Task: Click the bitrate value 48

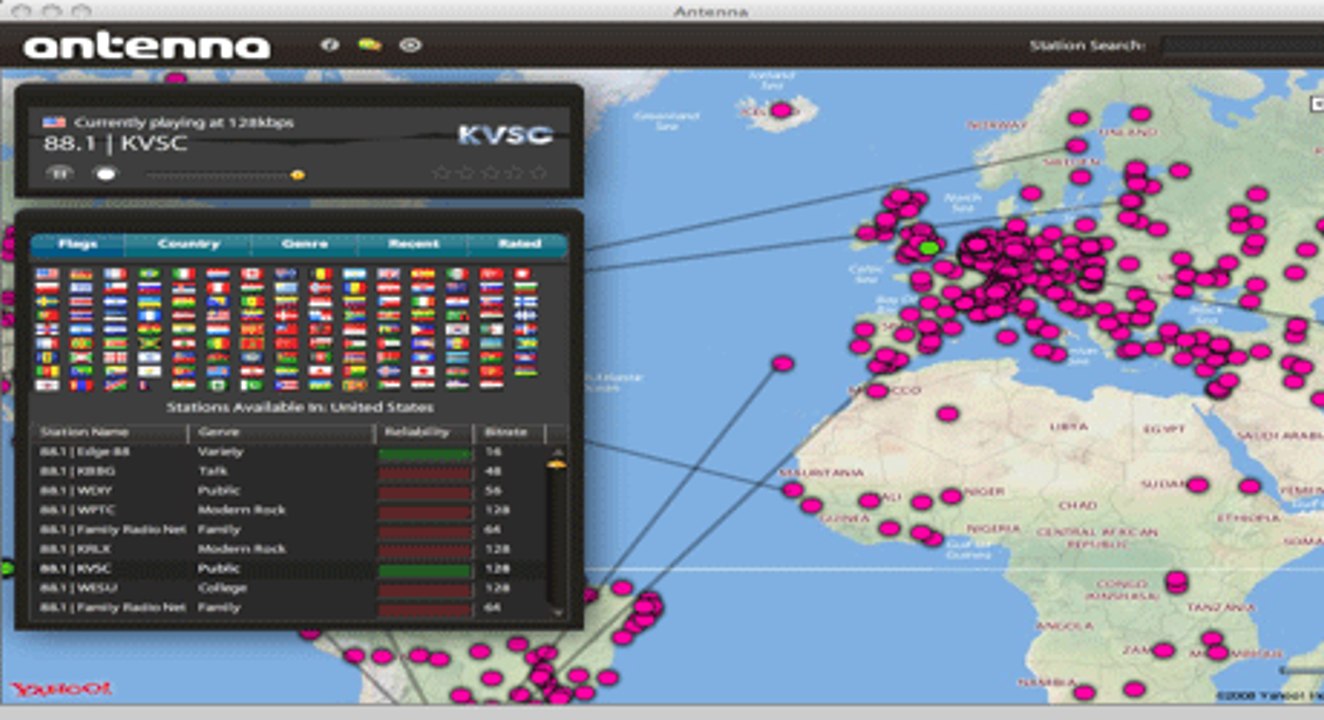Action: pos(491,471)
